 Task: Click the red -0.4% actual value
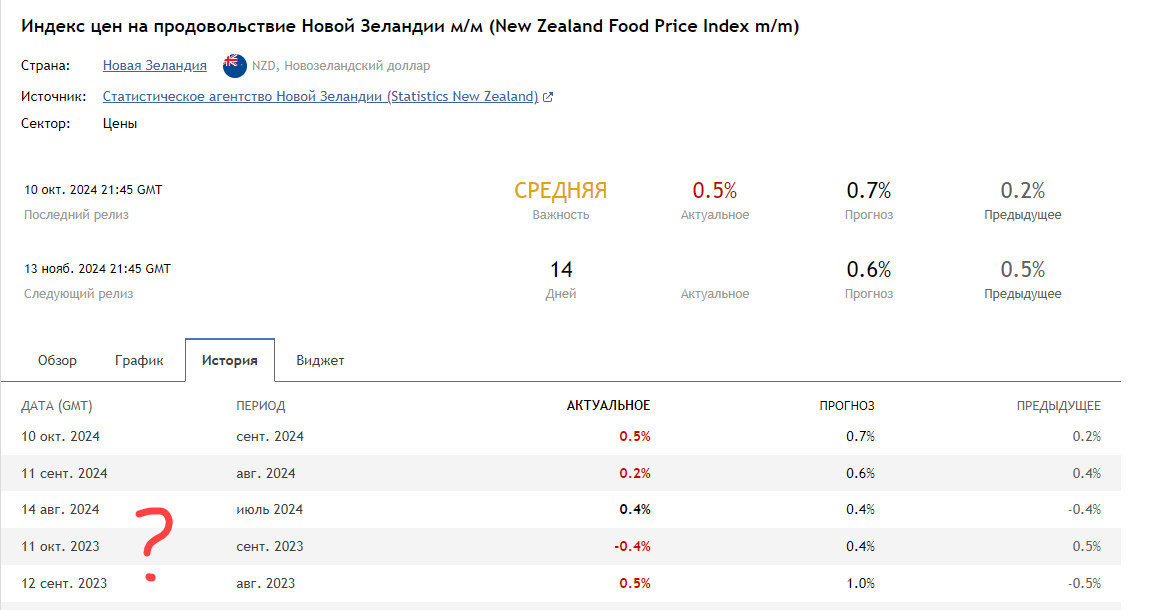(633, 547)
